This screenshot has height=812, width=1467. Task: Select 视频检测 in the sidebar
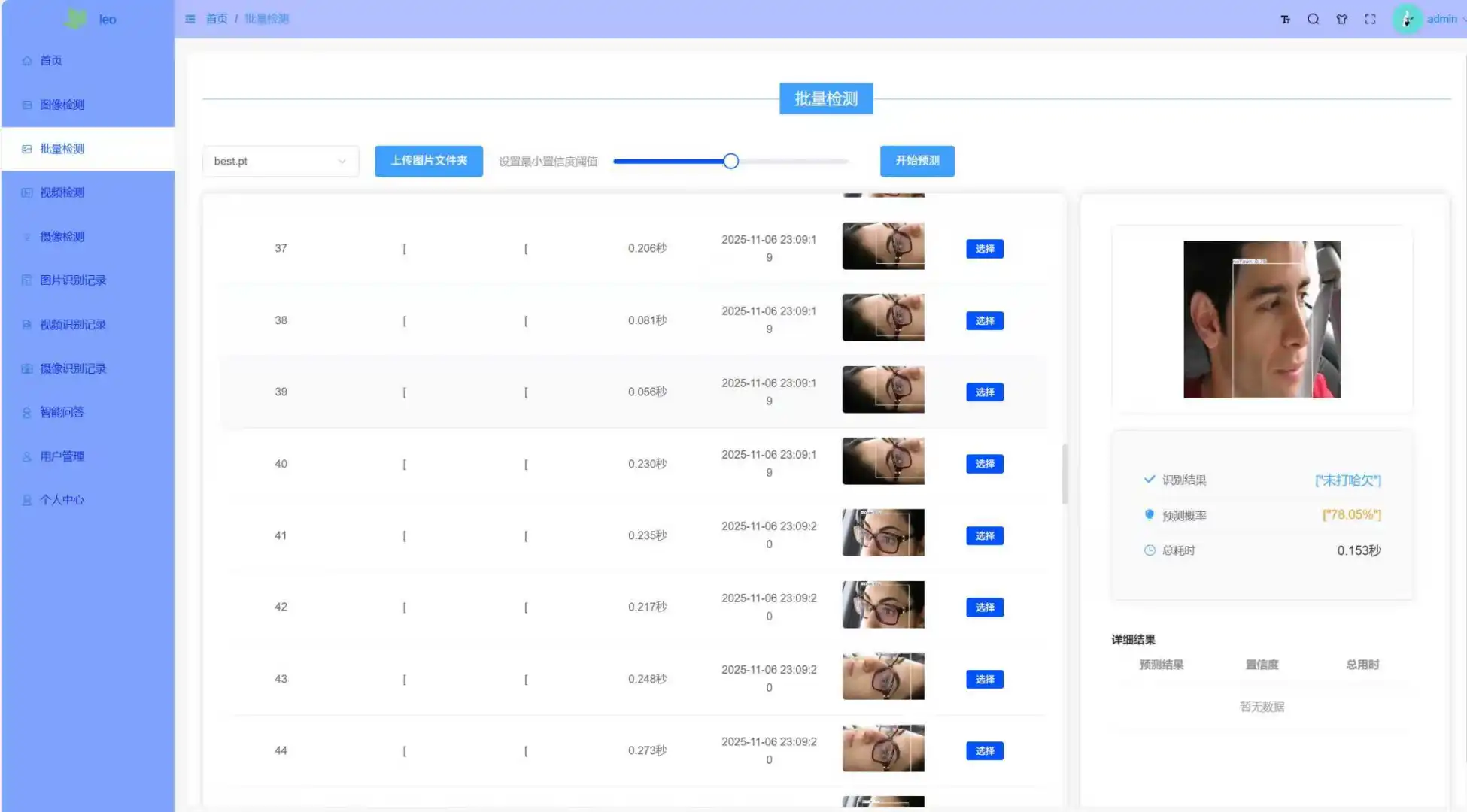pyautogui.click(x=63, y=192)
